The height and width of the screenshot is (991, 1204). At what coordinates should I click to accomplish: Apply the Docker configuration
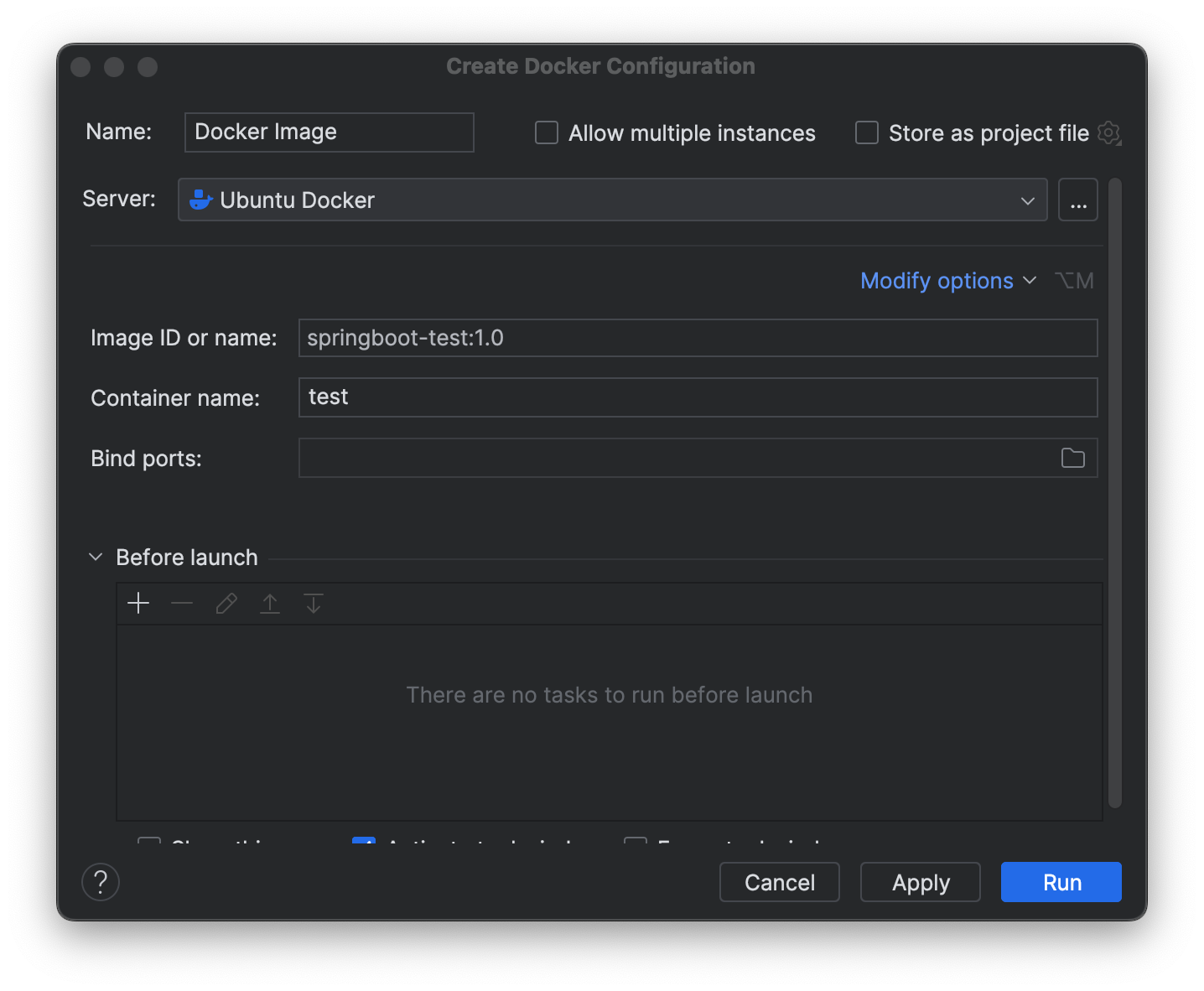[x=921, y=882]
